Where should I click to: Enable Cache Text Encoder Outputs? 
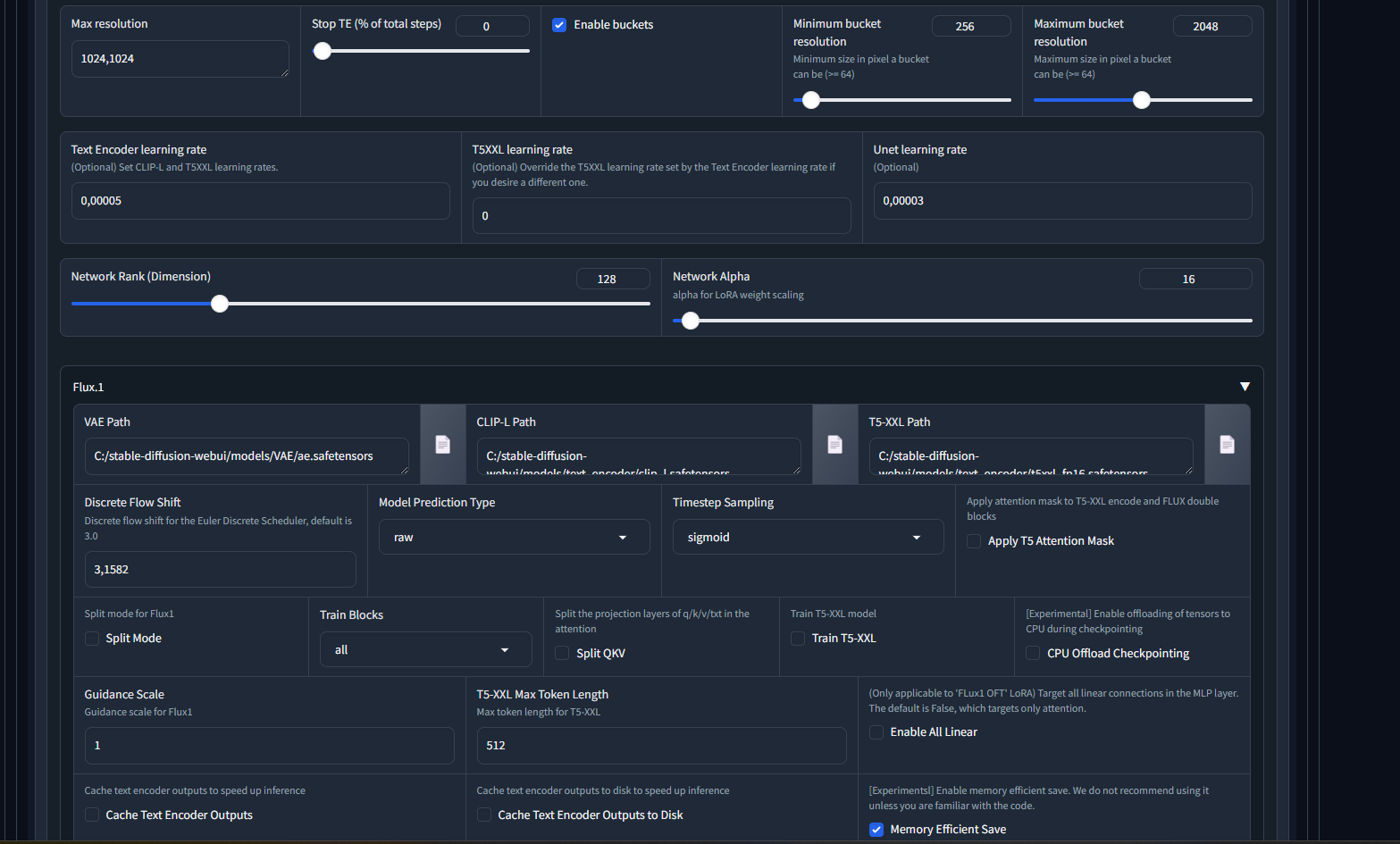pos(92,815)
